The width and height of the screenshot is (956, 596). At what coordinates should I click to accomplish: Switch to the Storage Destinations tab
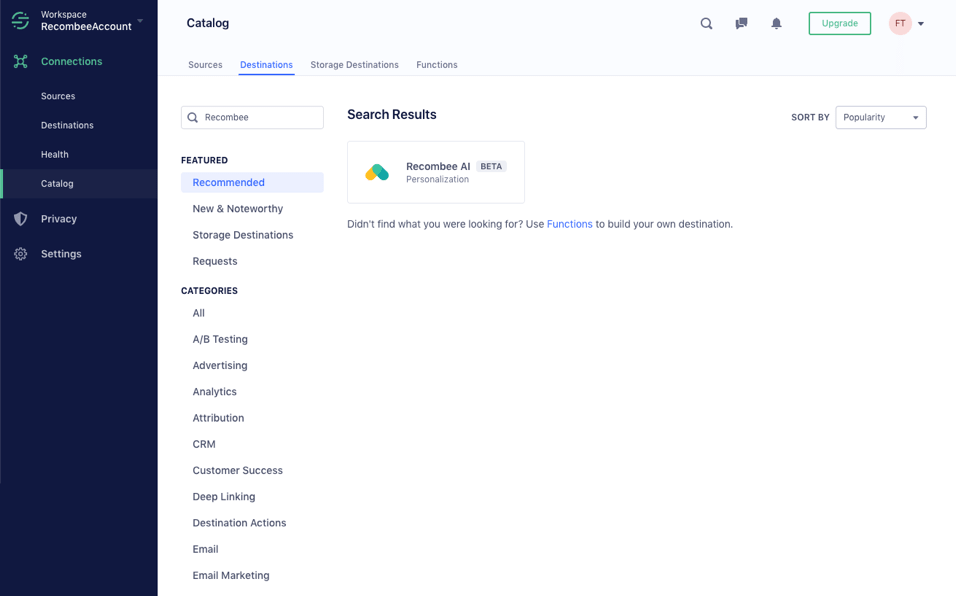click(354, 65)
